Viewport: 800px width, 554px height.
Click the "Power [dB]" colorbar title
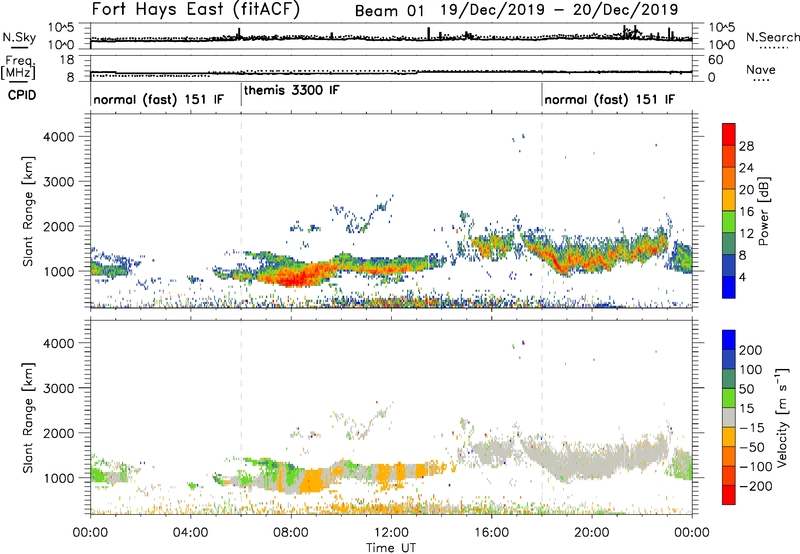[x=763, y=211]
